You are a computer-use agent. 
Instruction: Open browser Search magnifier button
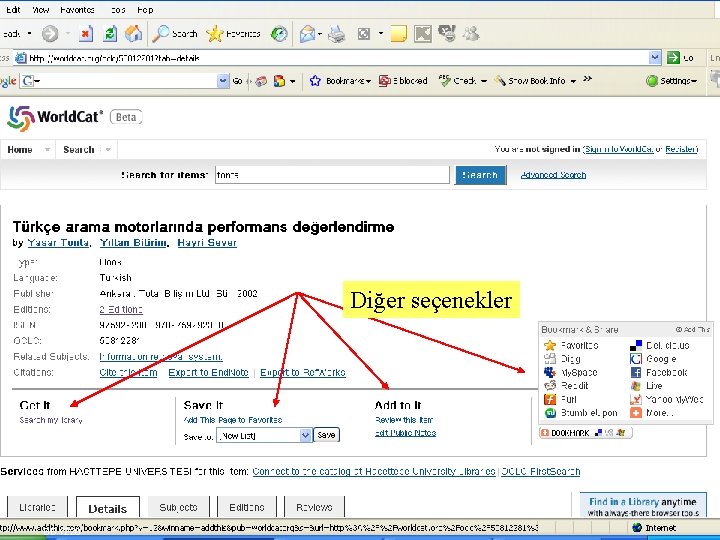[175, 34]
